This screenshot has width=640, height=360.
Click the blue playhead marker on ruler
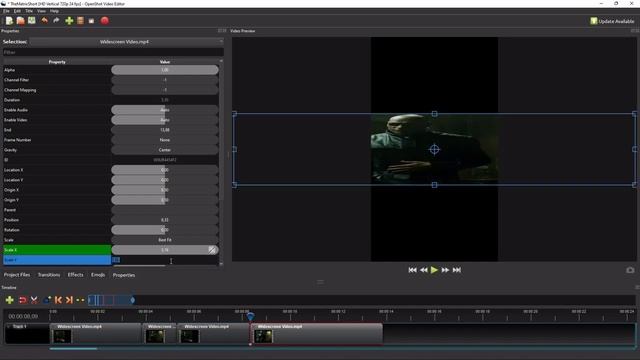250,316
